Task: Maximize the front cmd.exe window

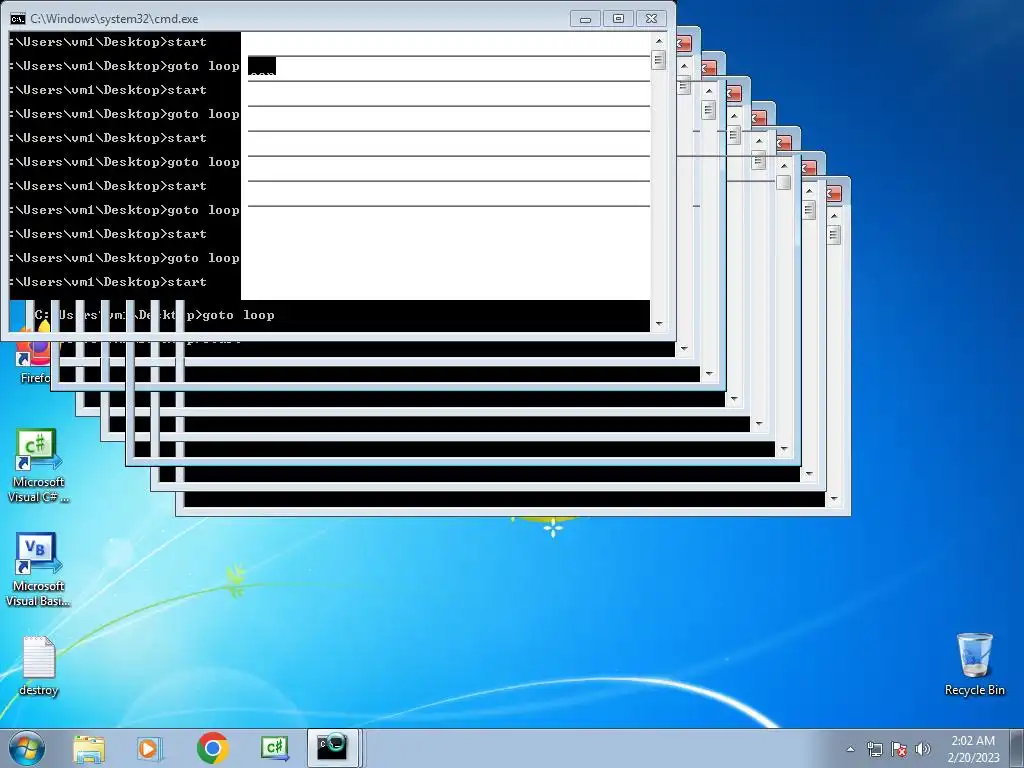Action: 618,19
